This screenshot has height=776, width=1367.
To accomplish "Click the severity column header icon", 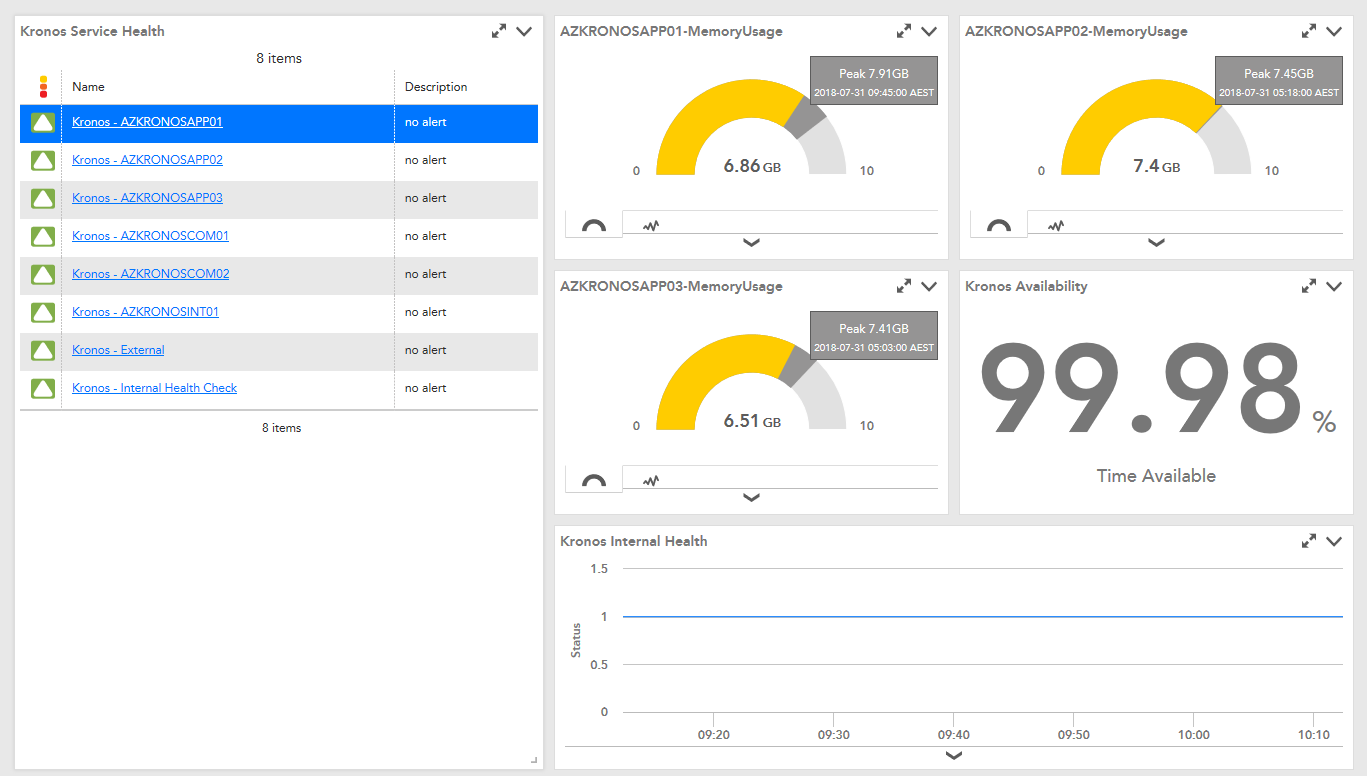I will point(43,87).
